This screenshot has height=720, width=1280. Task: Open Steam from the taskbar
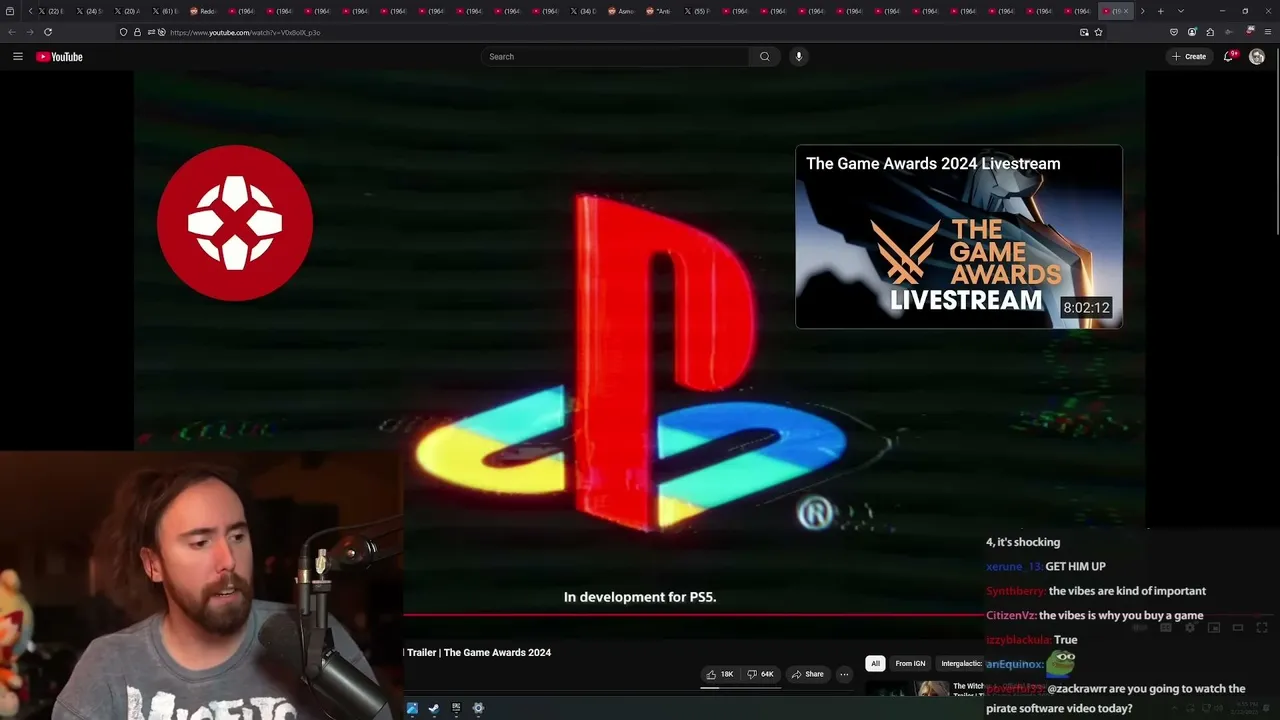(434, 708)
